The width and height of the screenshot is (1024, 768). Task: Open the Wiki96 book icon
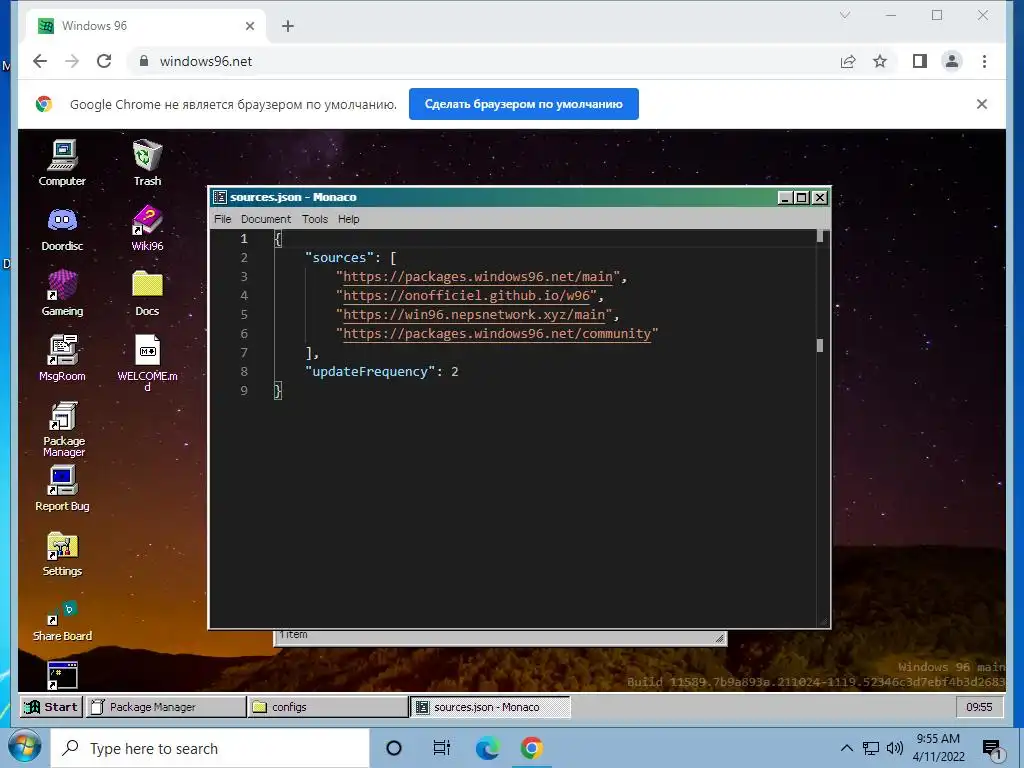point(147,228)
